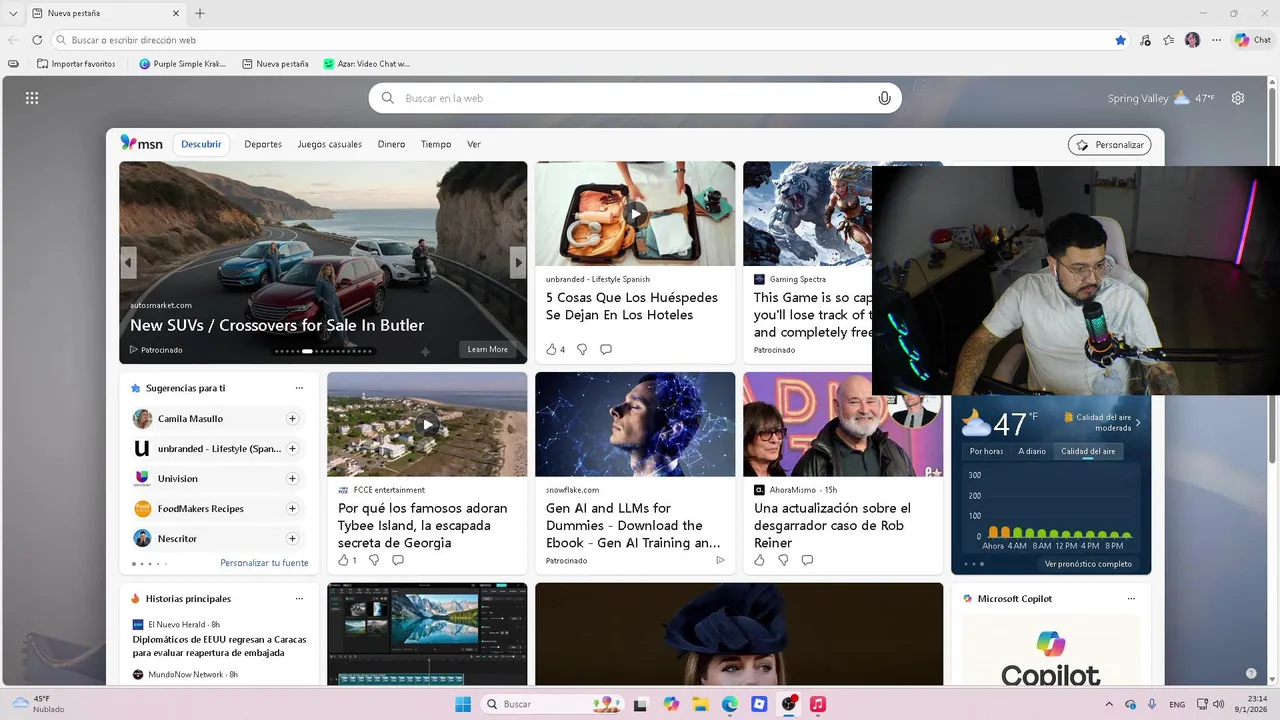Follow Camila Masullo with plus button
1280x720 pixels.
coord(293,419)
